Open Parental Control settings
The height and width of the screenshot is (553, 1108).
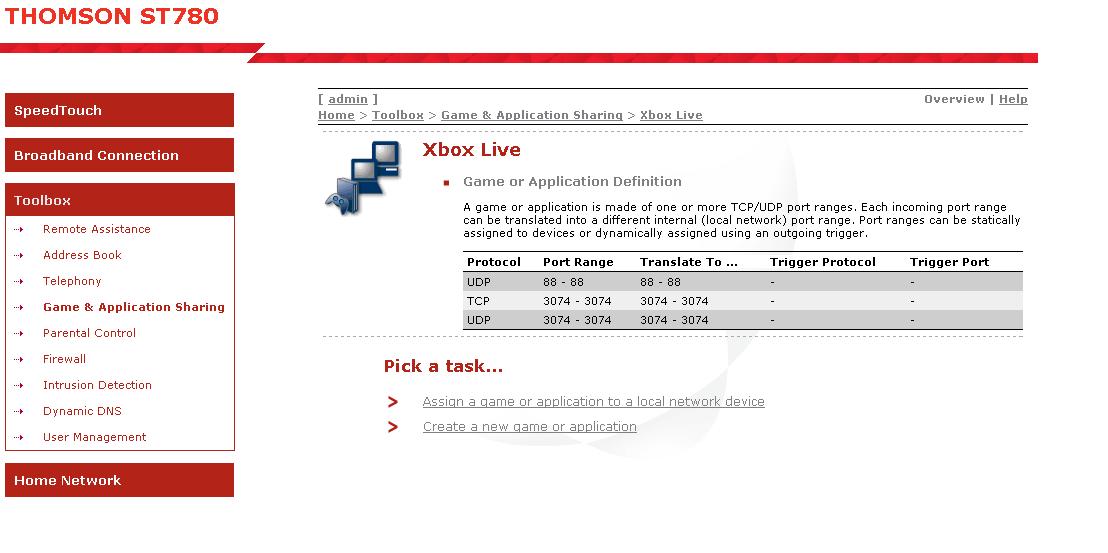pyautogui.click(x=89, y=333)
